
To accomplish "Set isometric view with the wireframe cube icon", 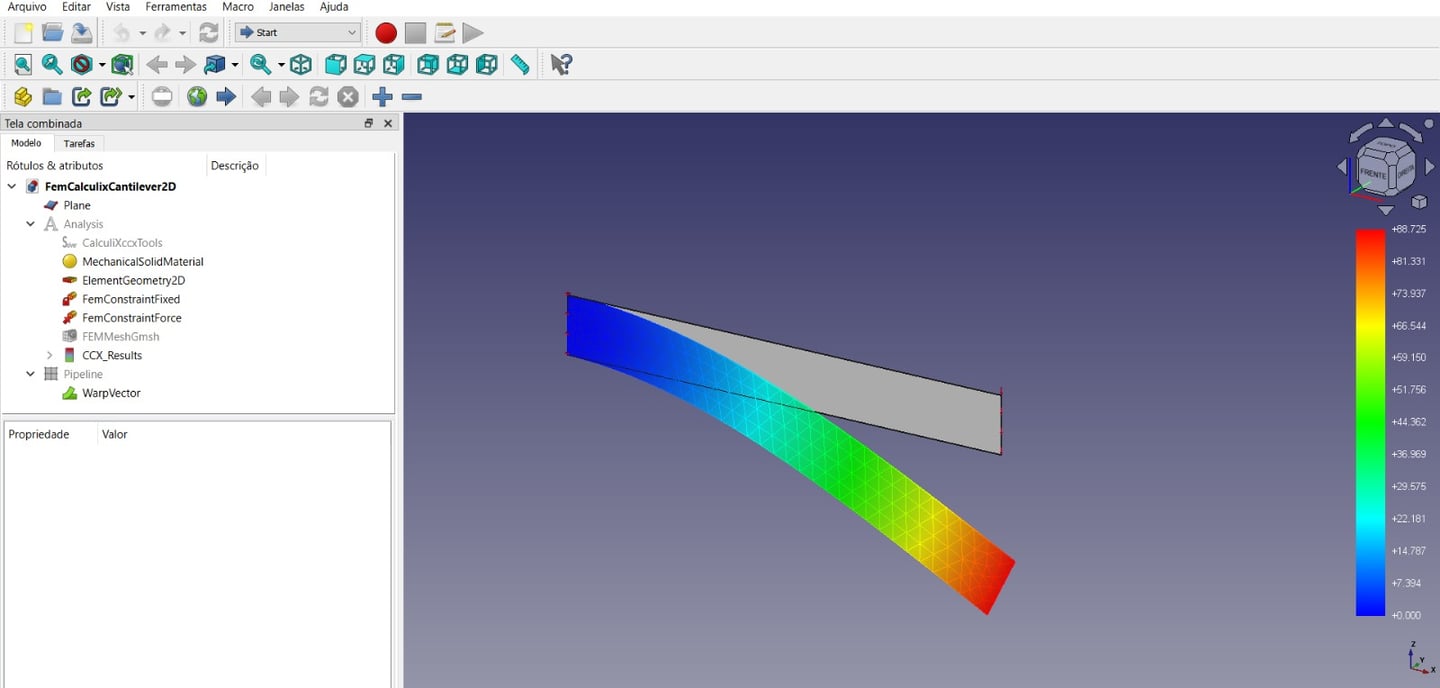I will [301, 65].
